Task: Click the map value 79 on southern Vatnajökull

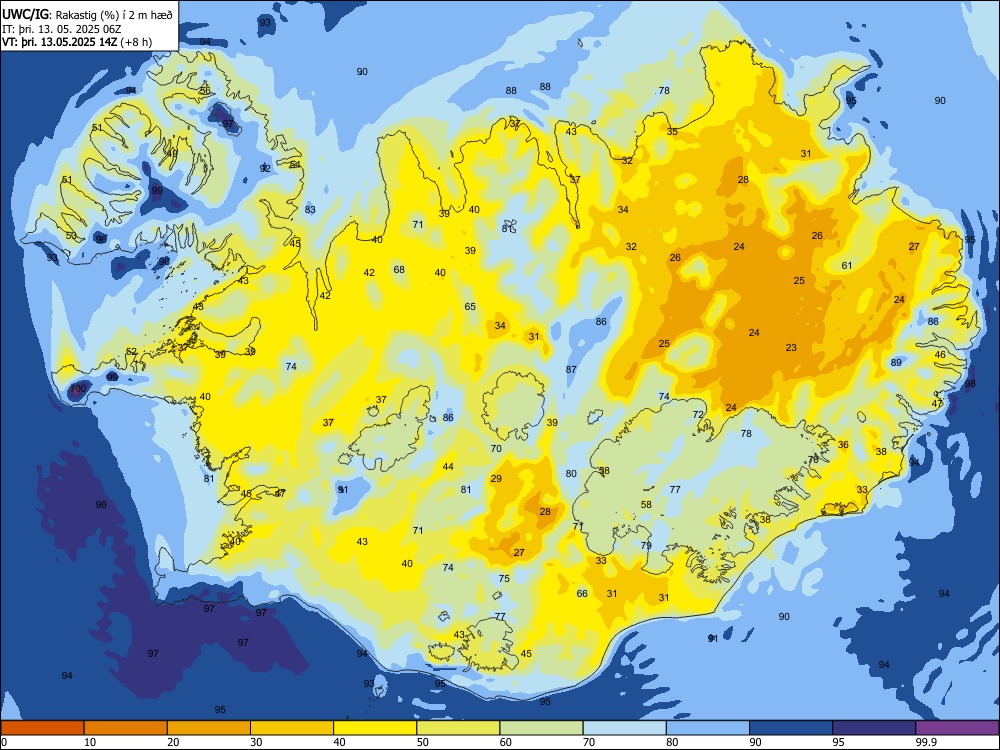Action: [646, 545]
